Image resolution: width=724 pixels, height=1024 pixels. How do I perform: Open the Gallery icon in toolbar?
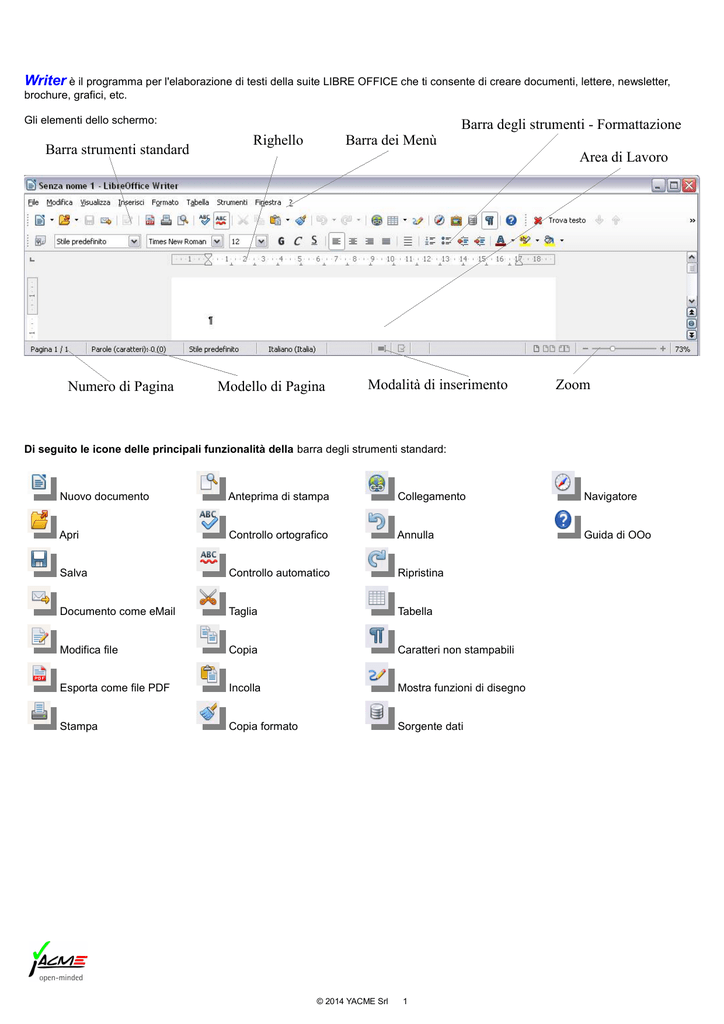pyautogui.click(x=456, y=221)
